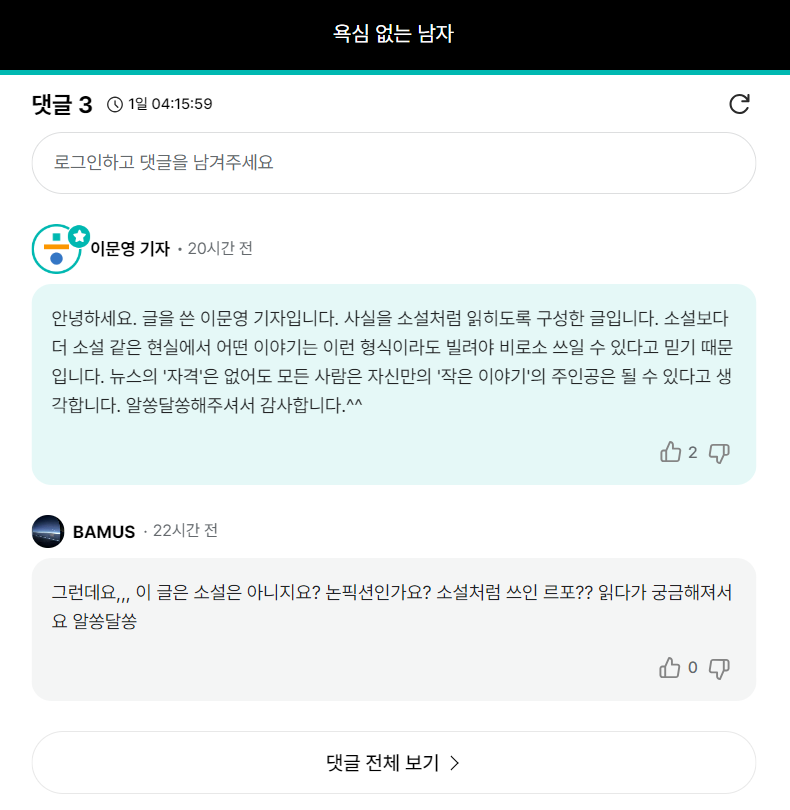Open 댓글 전체 보기 to view all comments
The image size is (790, 810).
(394, 762)
